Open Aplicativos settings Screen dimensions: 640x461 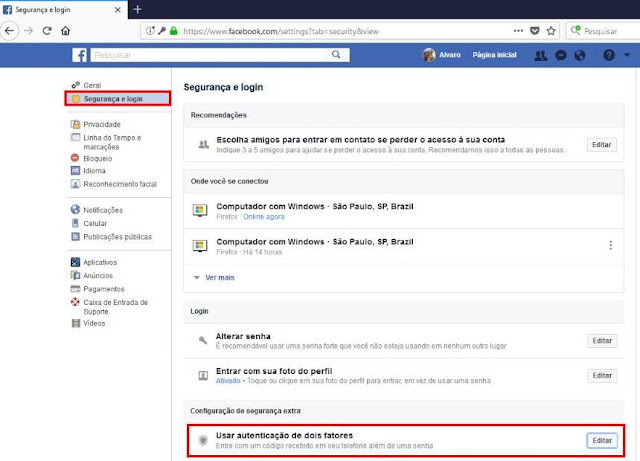click(100, 262)
